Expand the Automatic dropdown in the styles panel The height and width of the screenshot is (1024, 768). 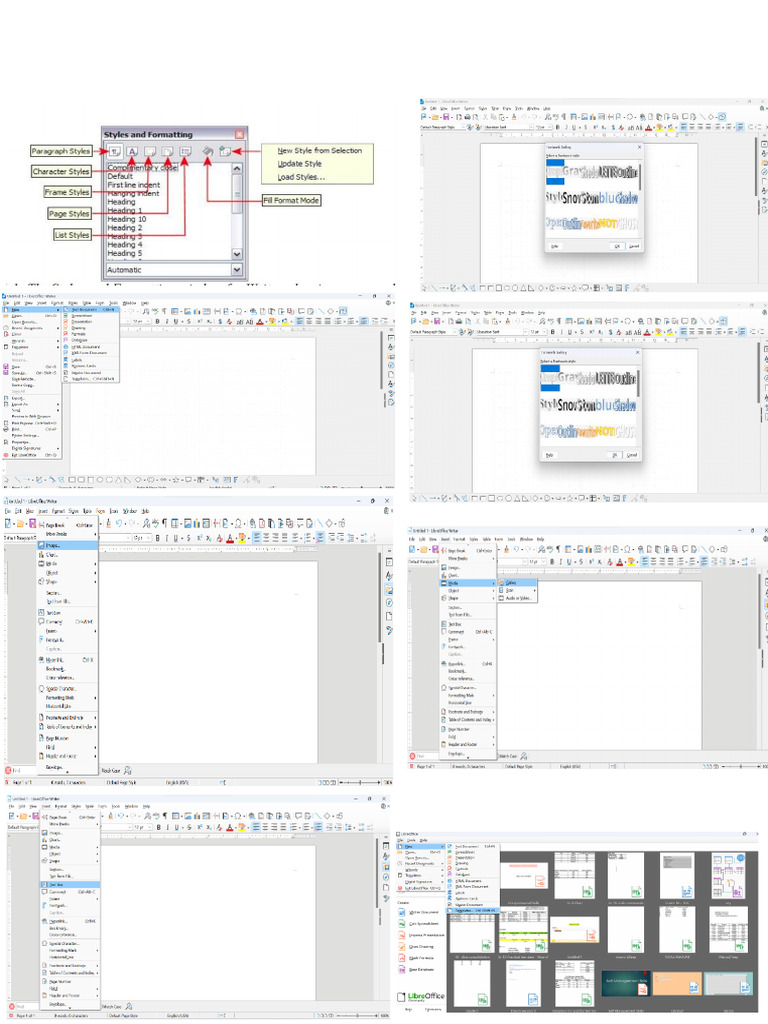(x=237, y=270)
